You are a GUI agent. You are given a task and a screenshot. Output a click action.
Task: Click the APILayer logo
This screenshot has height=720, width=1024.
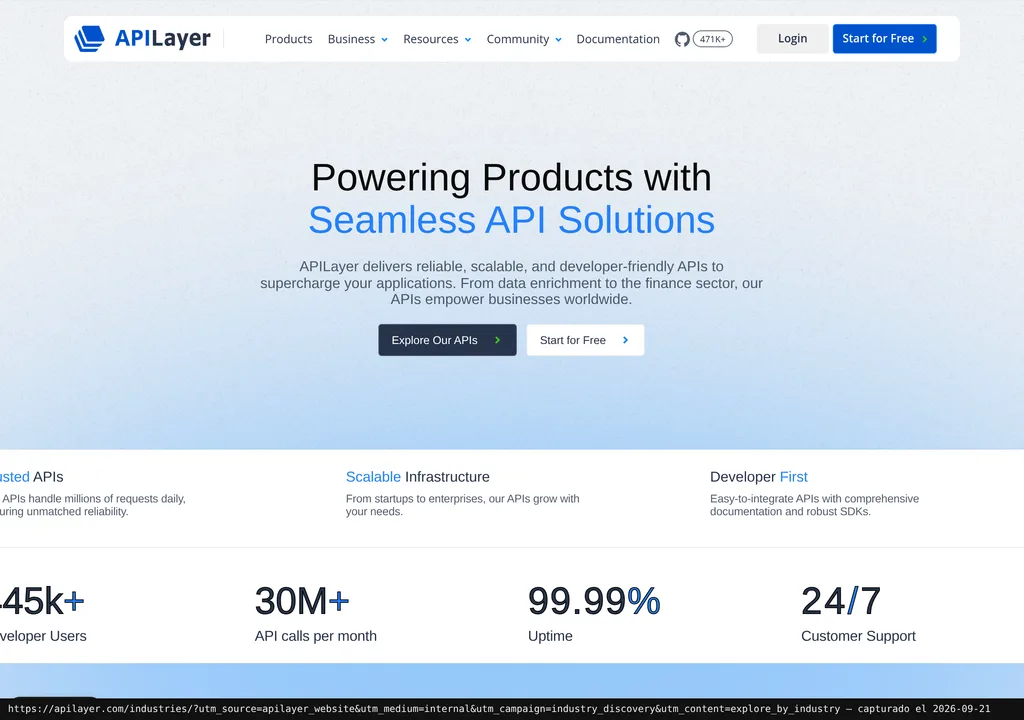[x=142, y=39]
